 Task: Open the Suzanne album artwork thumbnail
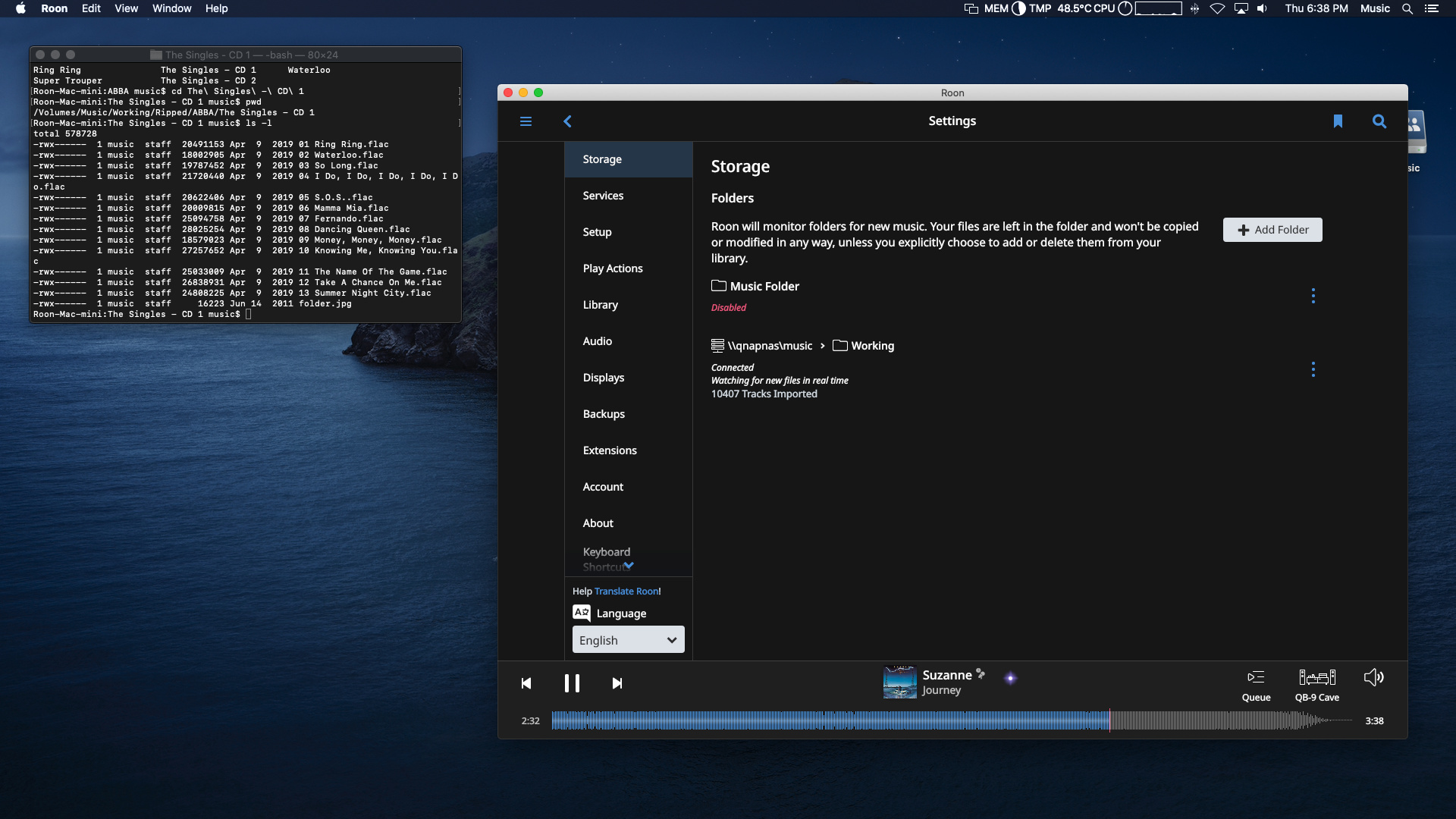(x=900, y=682)
